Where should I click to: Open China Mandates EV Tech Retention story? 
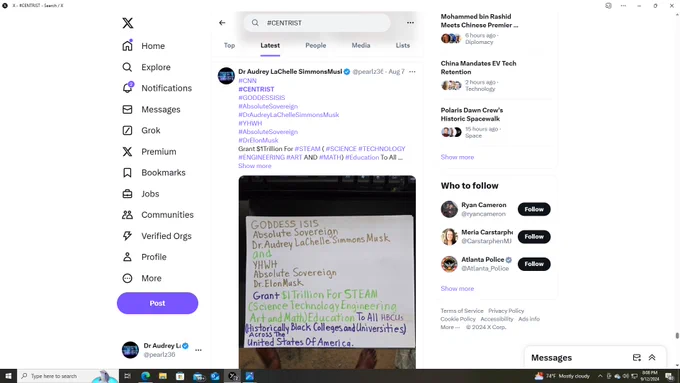[x=478, y=68]
